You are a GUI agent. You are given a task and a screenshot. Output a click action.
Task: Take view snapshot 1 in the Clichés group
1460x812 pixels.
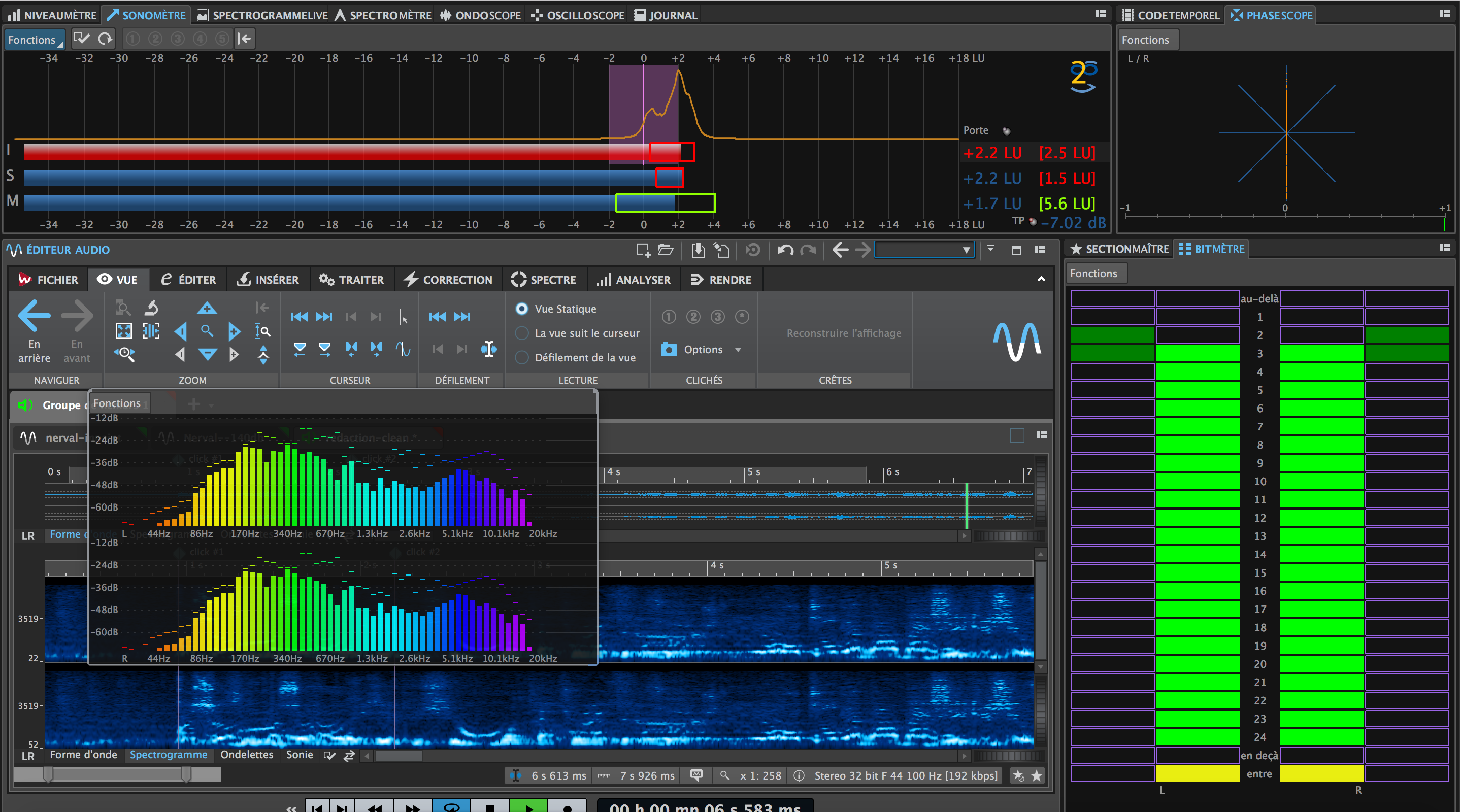[669, 317]
